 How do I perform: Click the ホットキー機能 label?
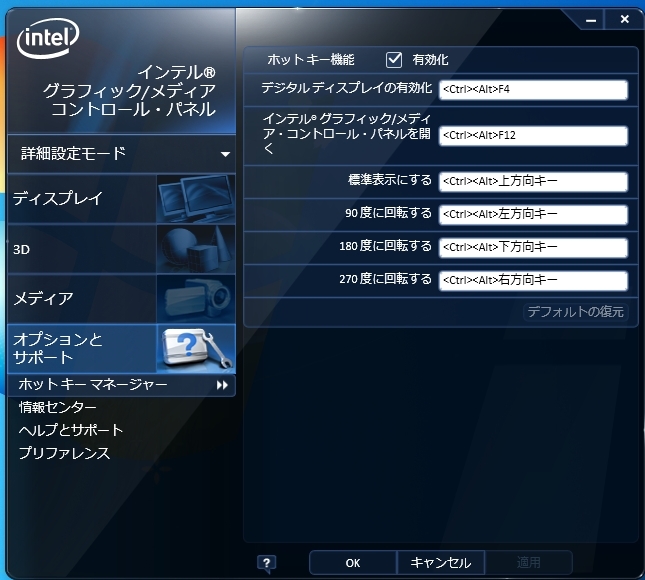click(x=311, y=60)
